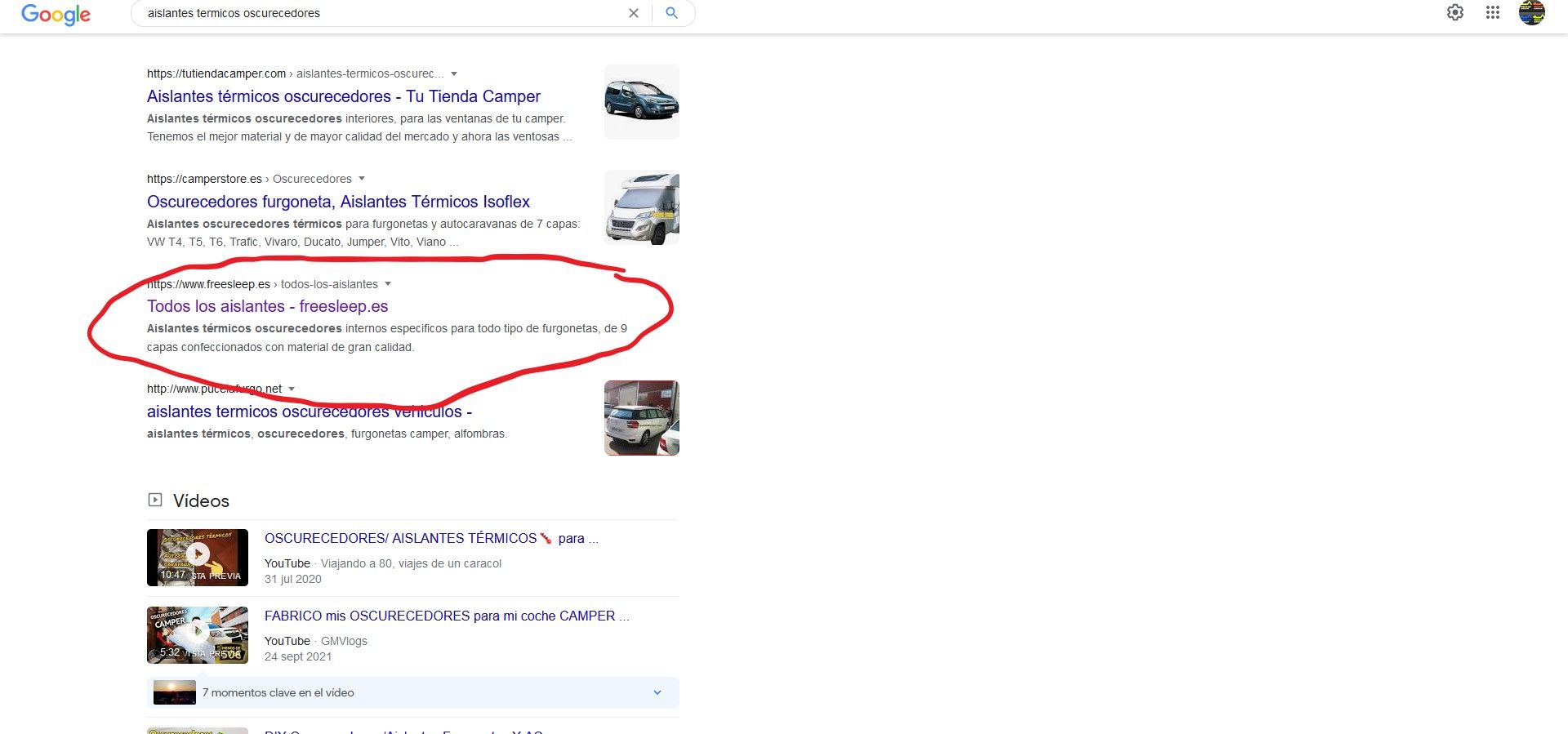Run search with the magnifier icon
This screenshot has height=734, width=1568.
pos(671,13)
